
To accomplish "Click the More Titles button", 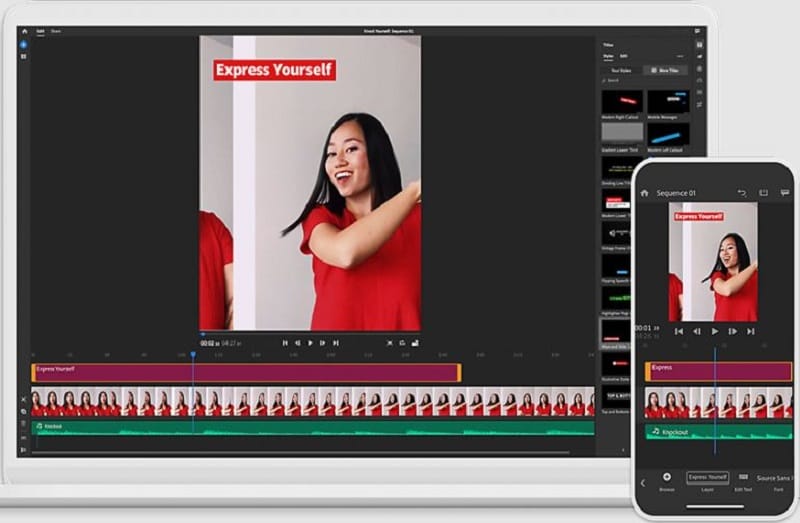I will tap(665, 70).
